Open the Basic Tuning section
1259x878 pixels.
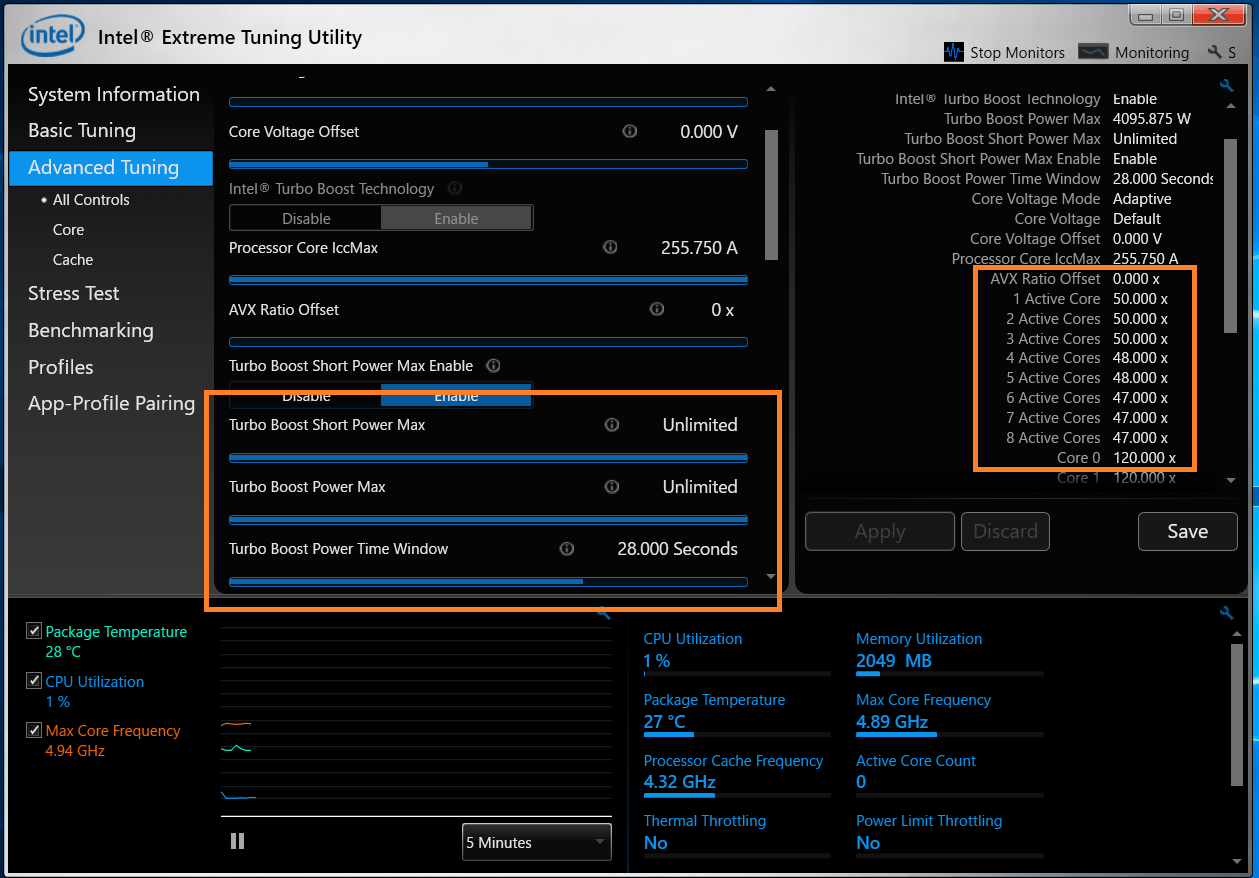pyautogui.click(x=82, y=130)
